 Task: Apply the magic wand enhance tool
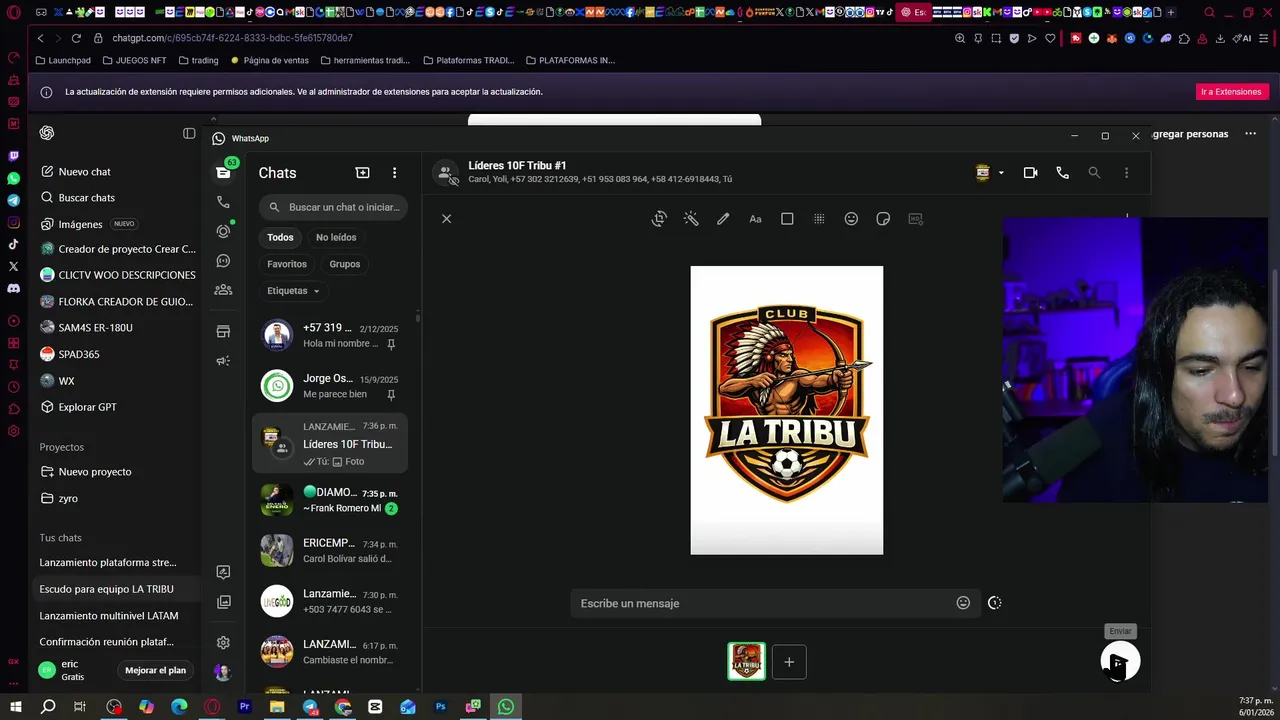[x=691, y=219]
